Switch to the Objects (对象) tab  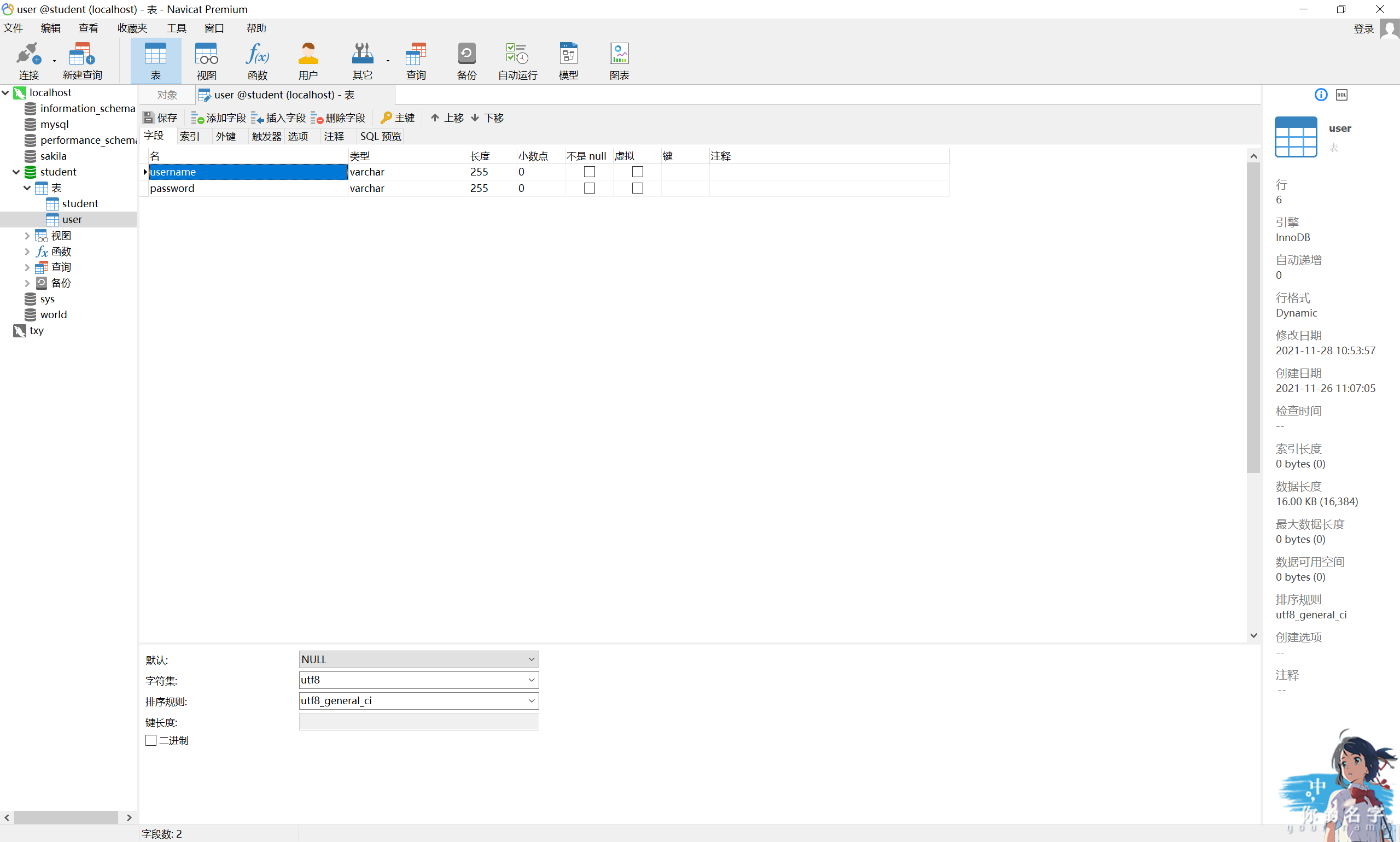click(x=167, y=95)
